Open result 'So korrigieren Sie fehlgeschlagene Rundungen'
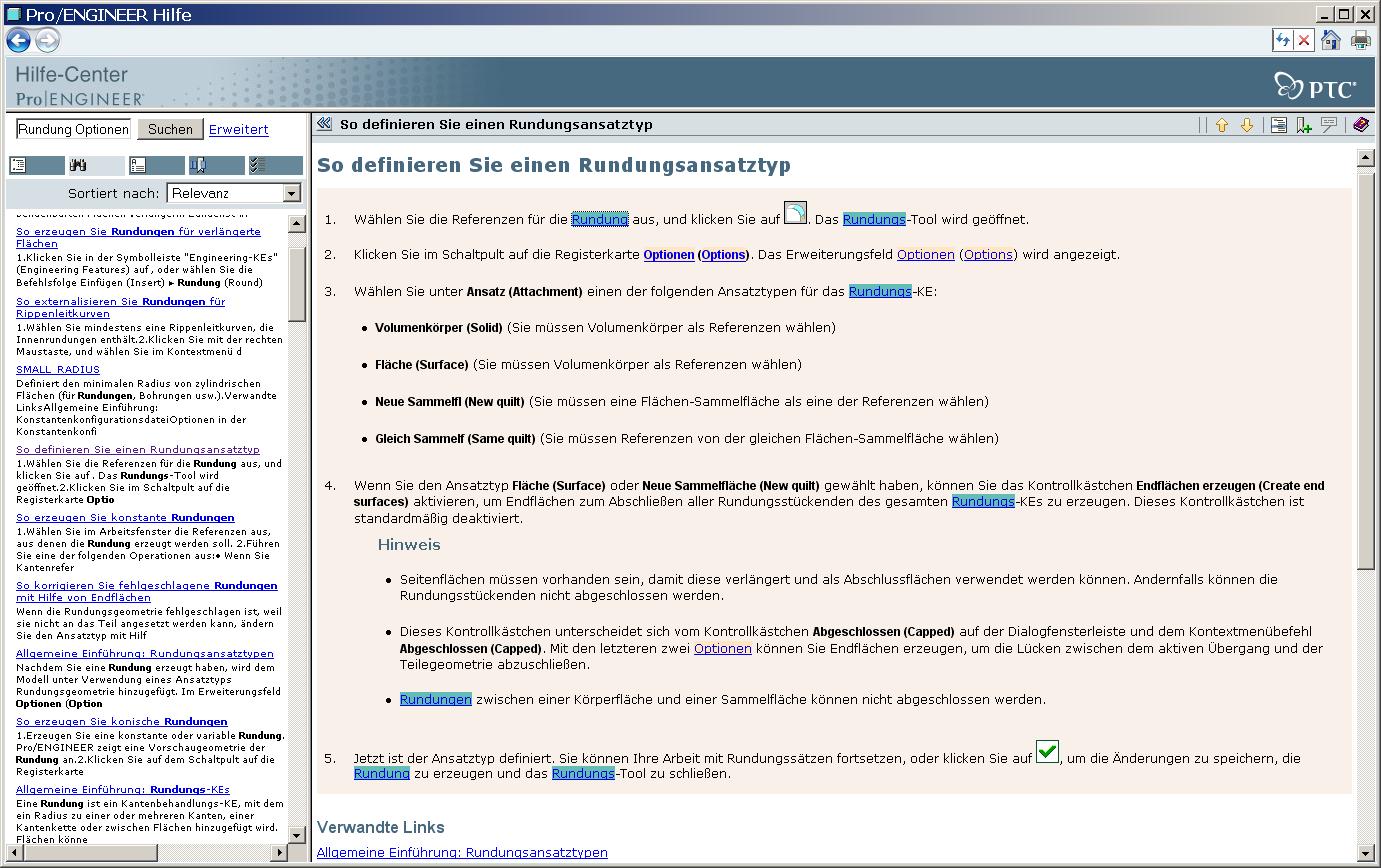Screen dimensions: 1381x868 click(x=146, y=591)
